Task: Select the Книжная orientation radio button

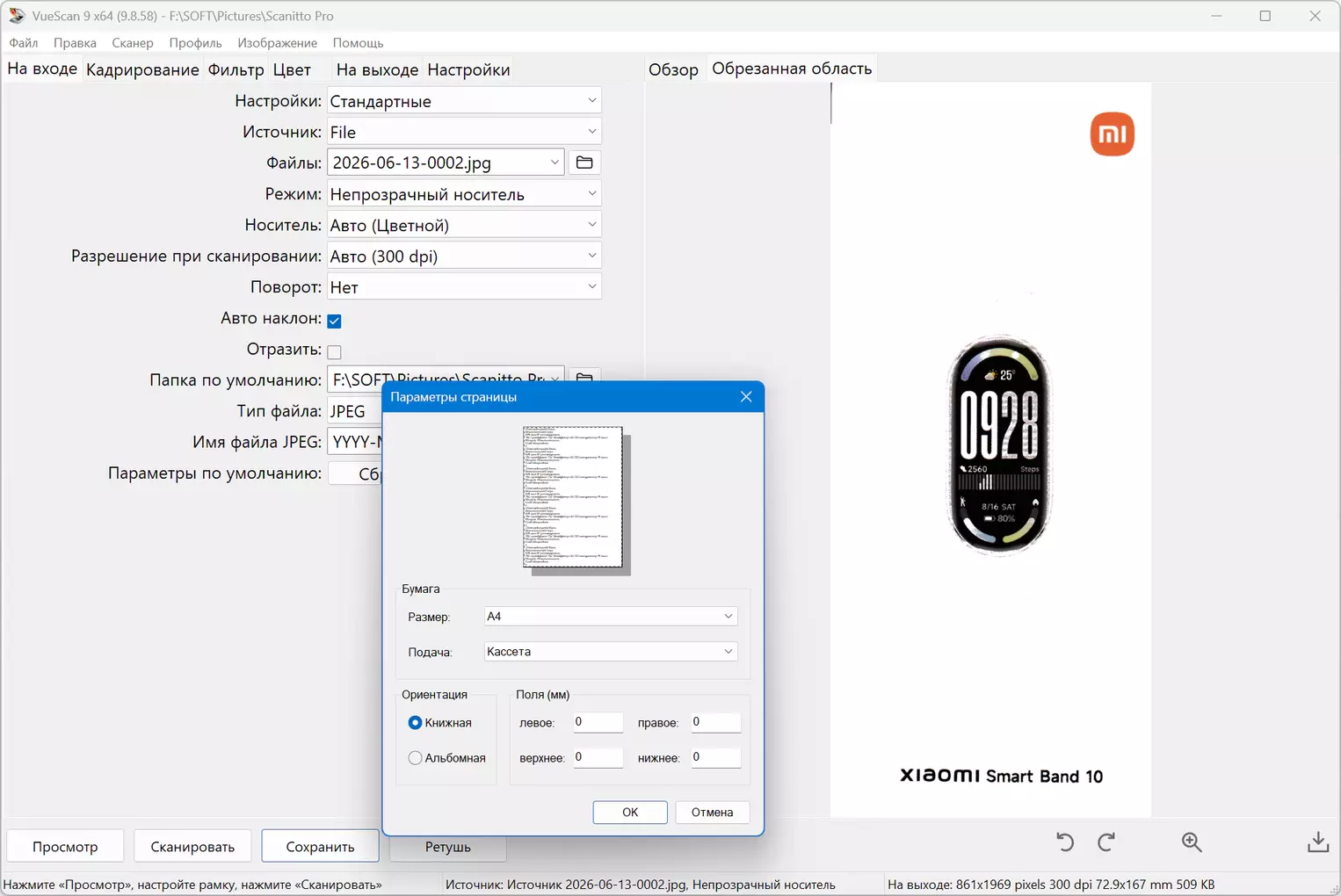Action: click(x=415, y=723)
